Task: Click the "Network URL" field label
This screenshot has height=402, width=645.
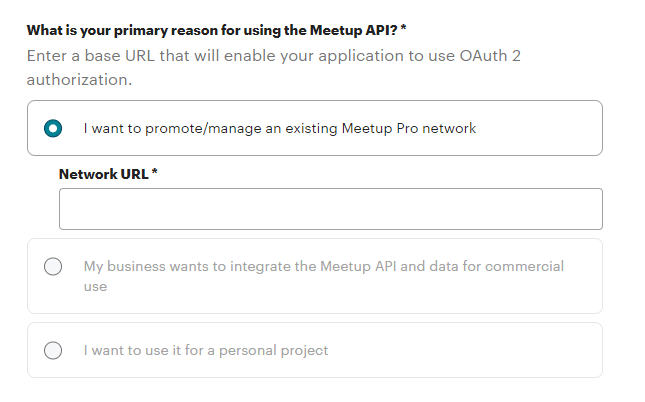Action: coord(104,174)
